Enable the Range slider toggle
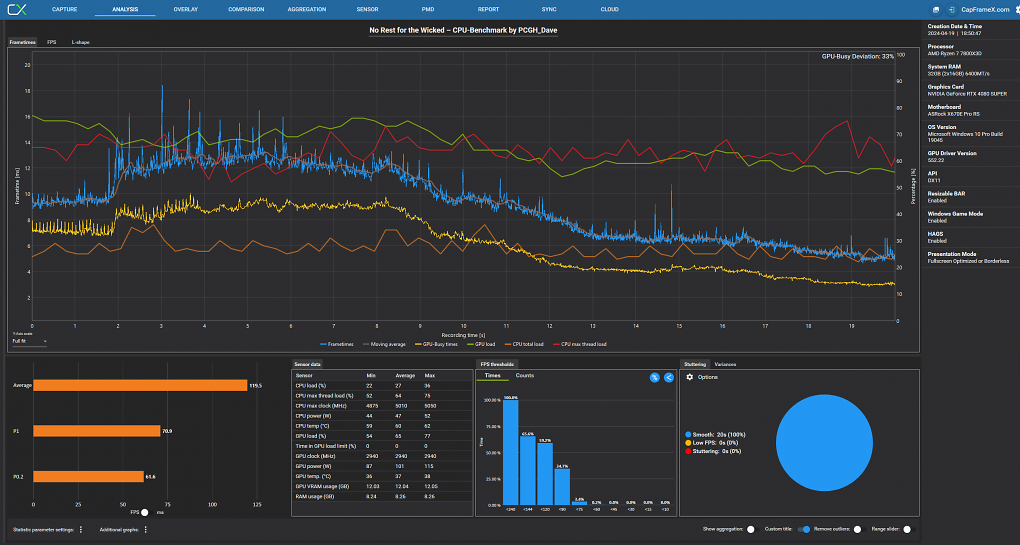 click(907, 529)
